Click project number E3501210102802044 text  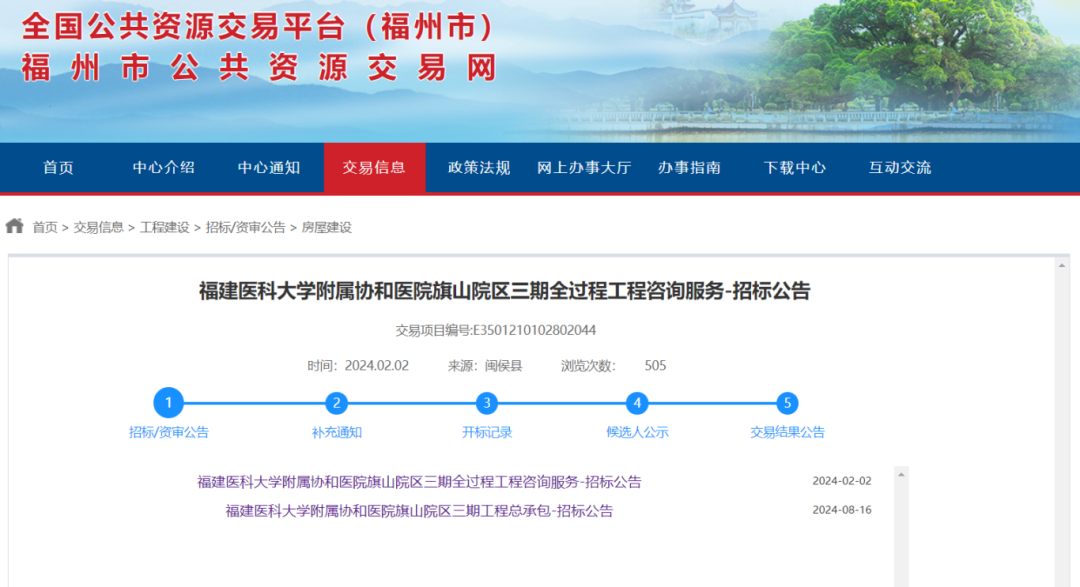point(534,331)
